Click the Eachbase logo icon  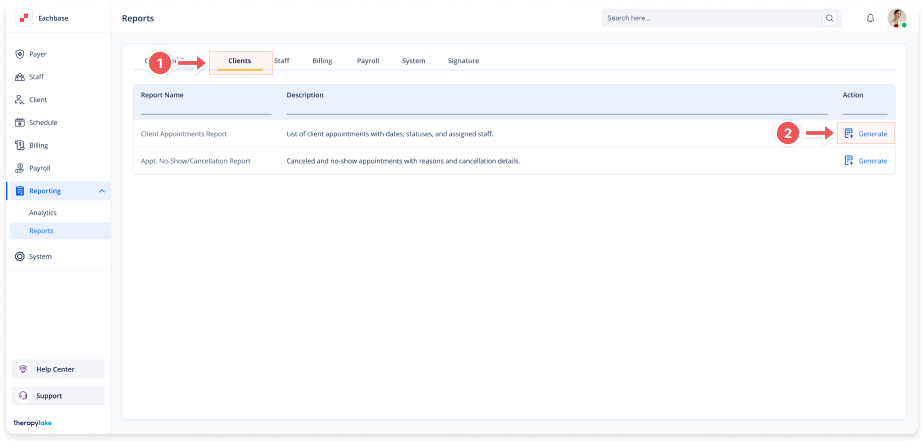point(24,18)
